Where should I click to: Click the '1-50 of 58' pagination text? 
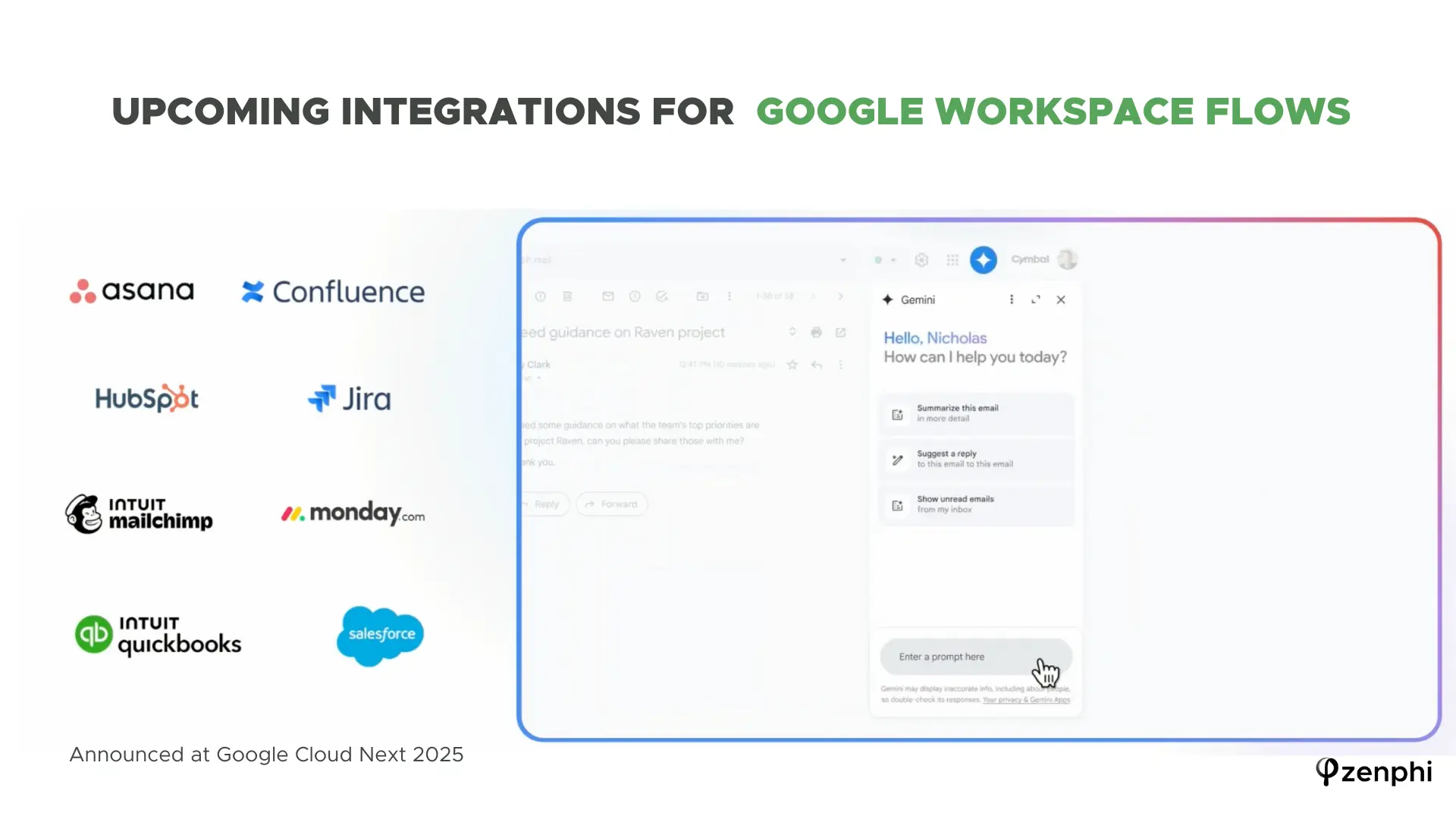[774, 297]
